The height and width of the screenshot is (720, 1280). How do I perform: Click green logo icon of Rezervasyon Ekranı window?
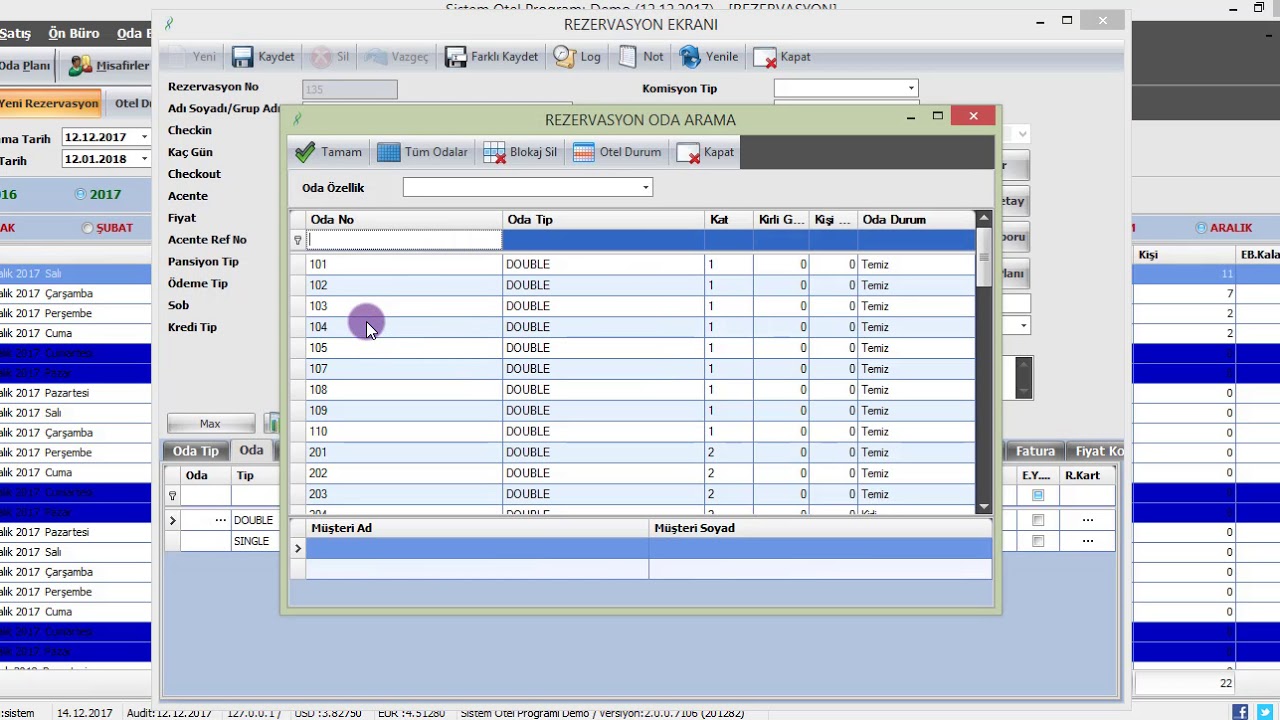(x=169, y=24)
